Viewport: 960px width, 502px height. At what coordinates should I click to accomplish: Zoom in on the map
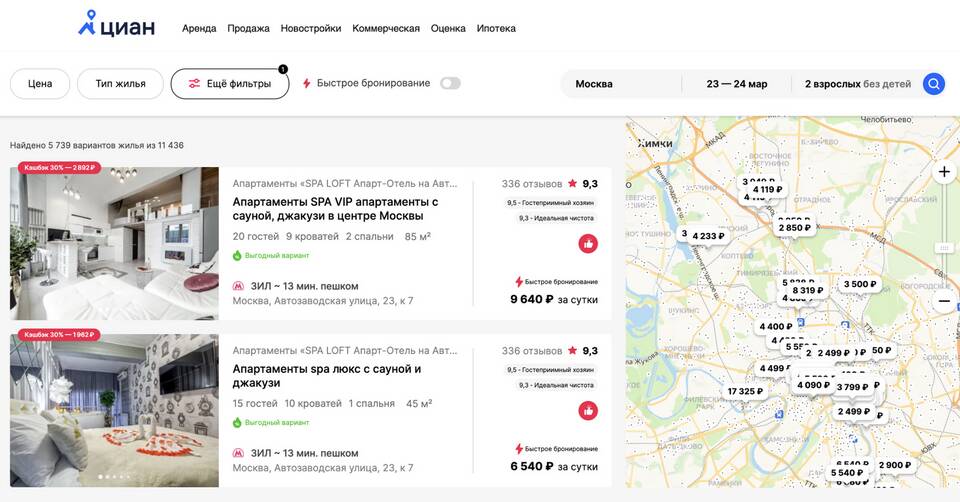pyautogui.click(x=944, y=172)
